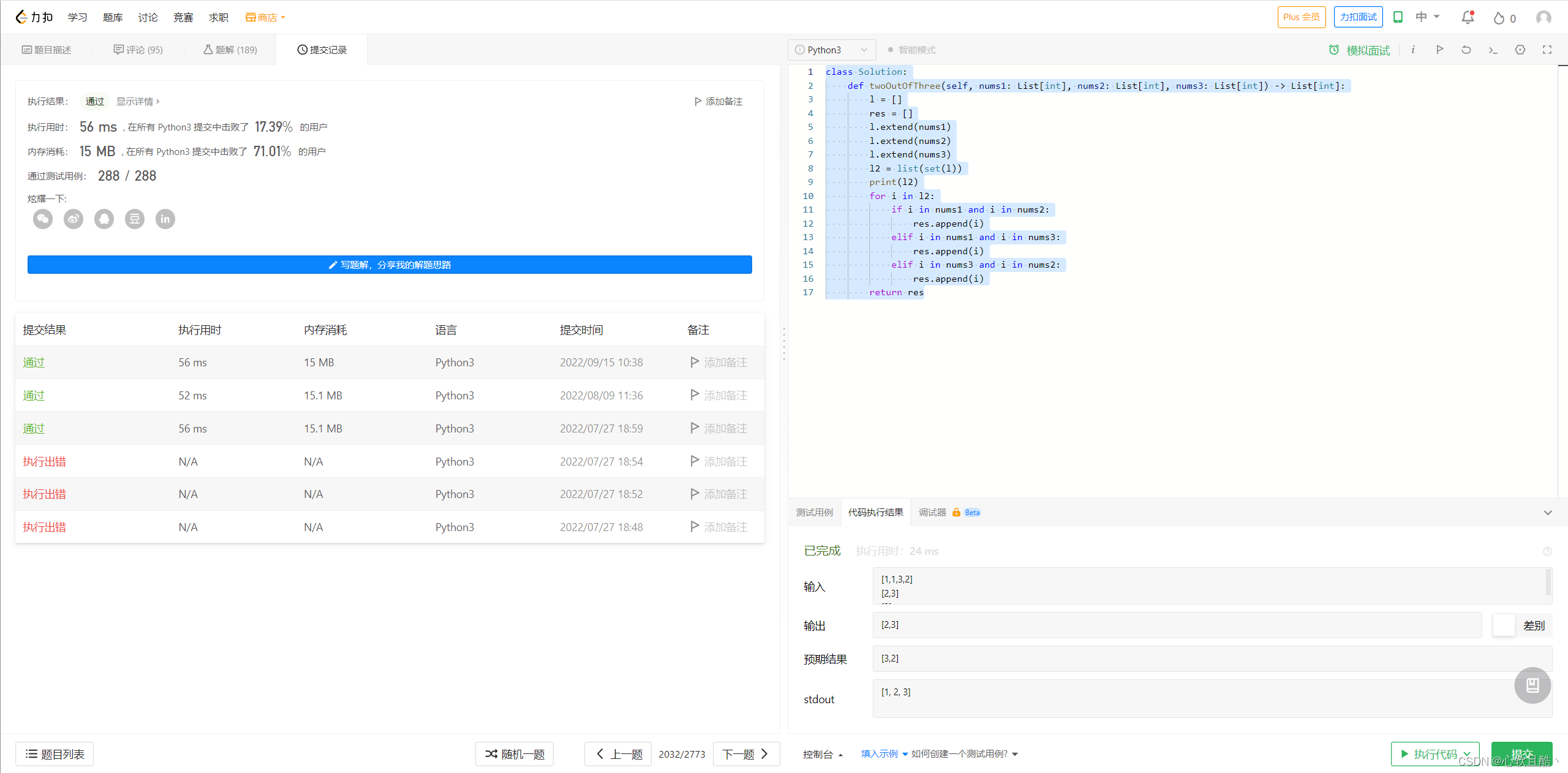
Task: Open notifications bell icon
Action: (x=1468, y=17)
